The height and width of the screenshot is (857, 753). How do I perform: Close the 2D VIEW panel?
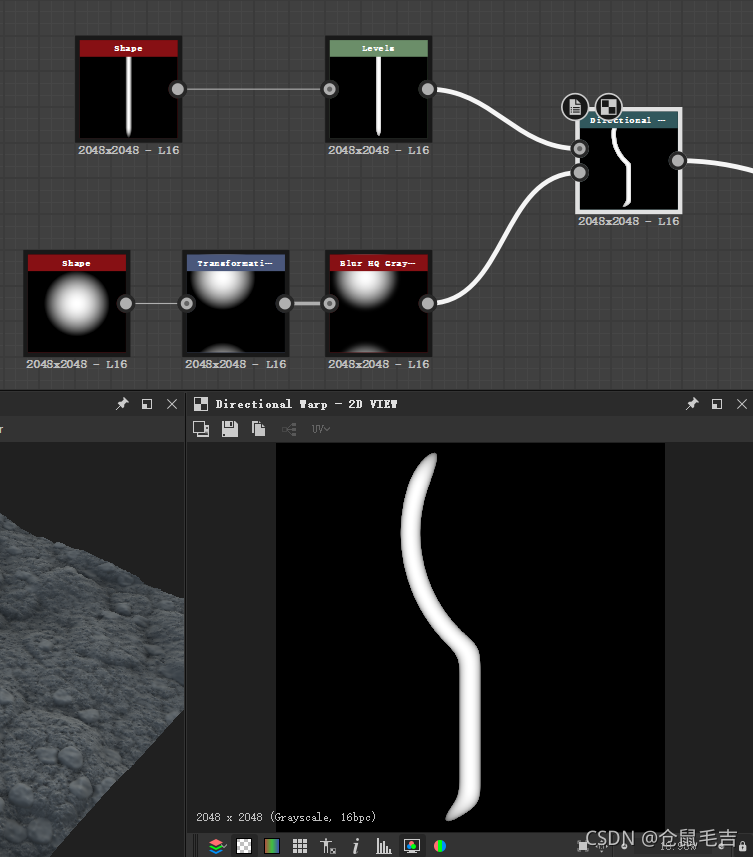(742, 404)
